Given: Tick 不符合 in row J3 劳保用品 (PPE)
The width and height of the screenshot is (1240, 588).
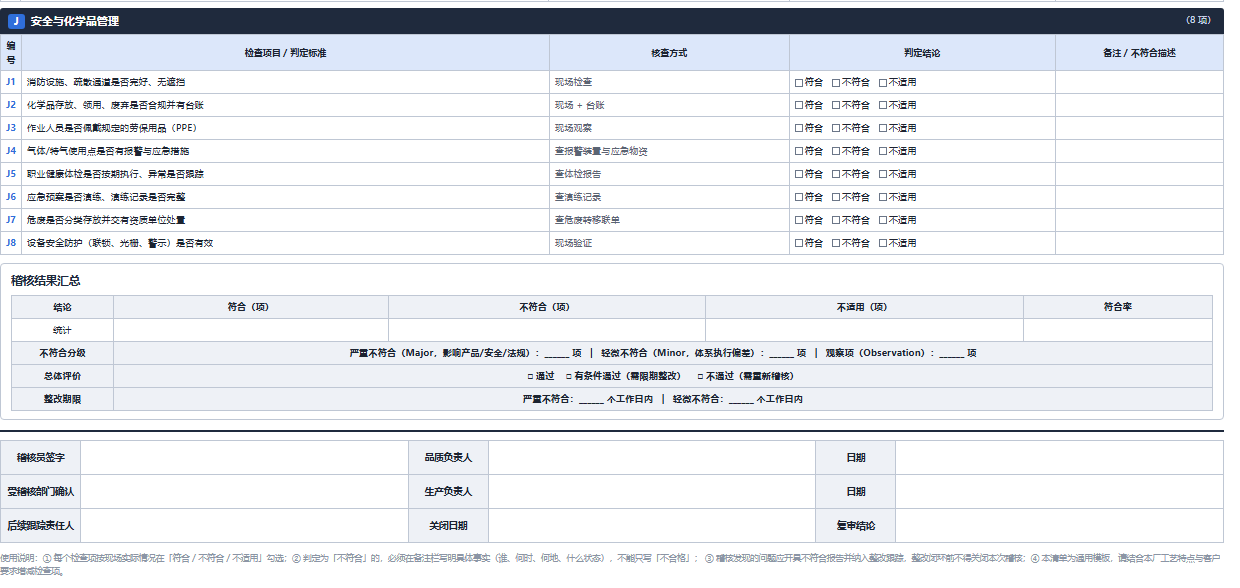Looking at the screenshot, I should click(836, 128).
